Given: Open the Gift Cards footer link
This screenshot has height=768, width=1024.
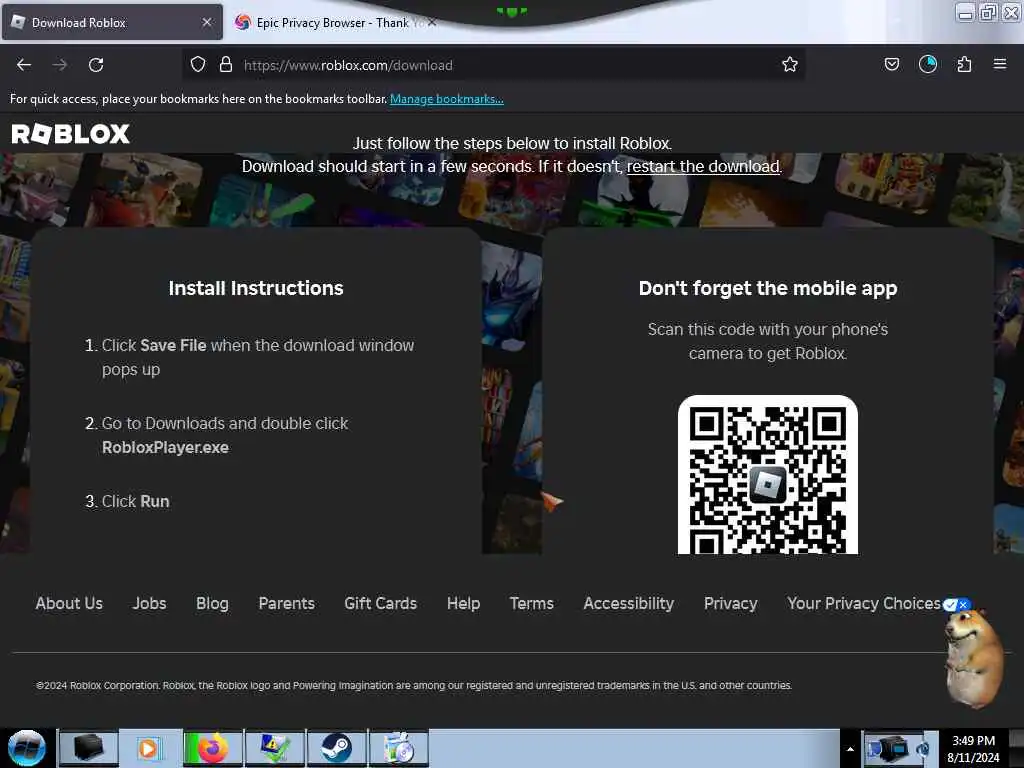Looking at the screenshot, I should (x=381, y=603).
